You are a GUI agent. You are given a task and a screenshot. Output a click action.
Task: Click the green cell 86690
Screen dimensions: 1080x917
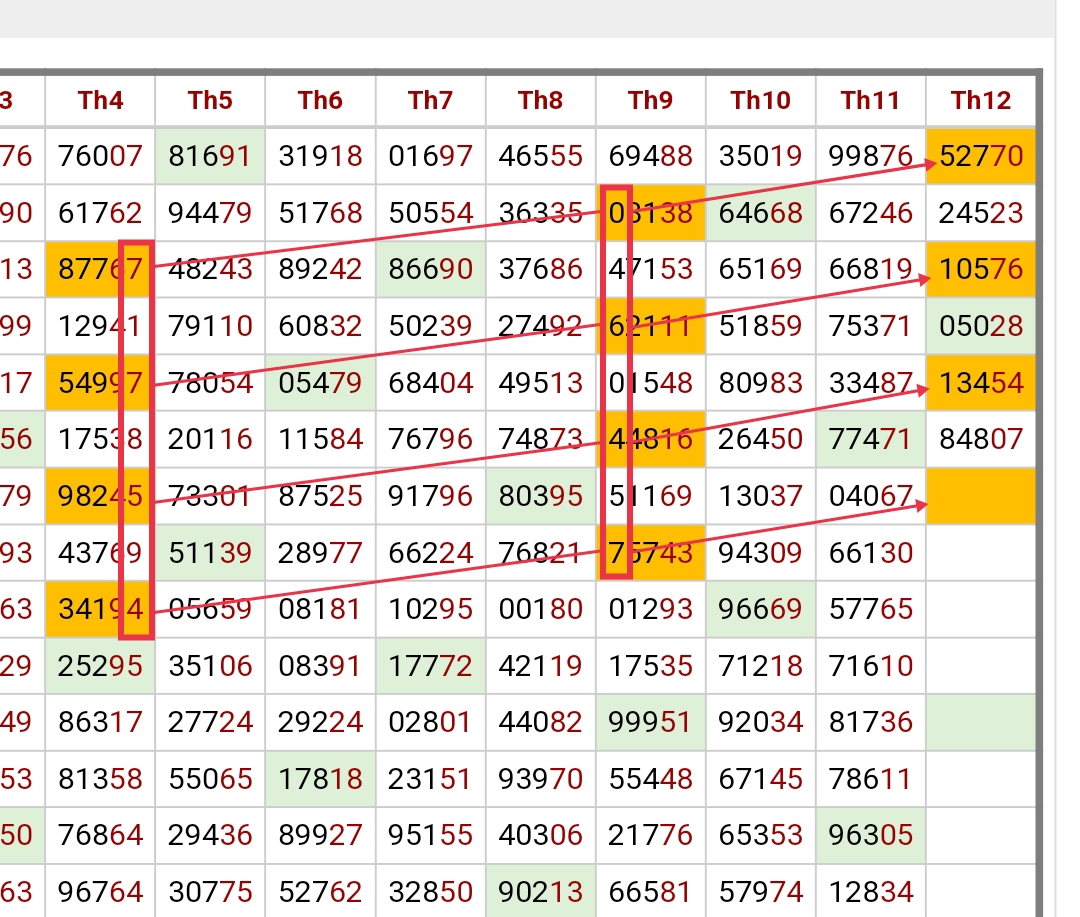point(431,269)
